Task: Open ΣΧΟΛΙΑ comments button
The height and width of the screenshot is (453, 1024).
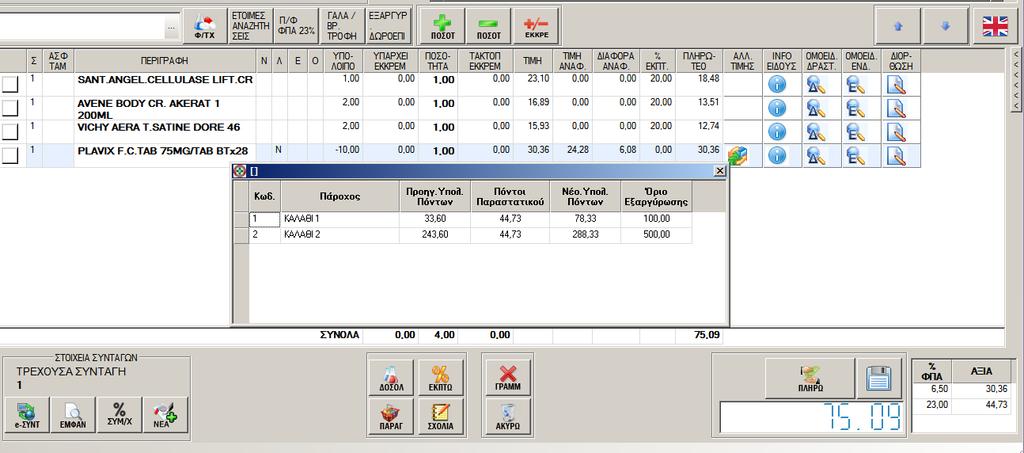Action: click(x=441, y=416)
